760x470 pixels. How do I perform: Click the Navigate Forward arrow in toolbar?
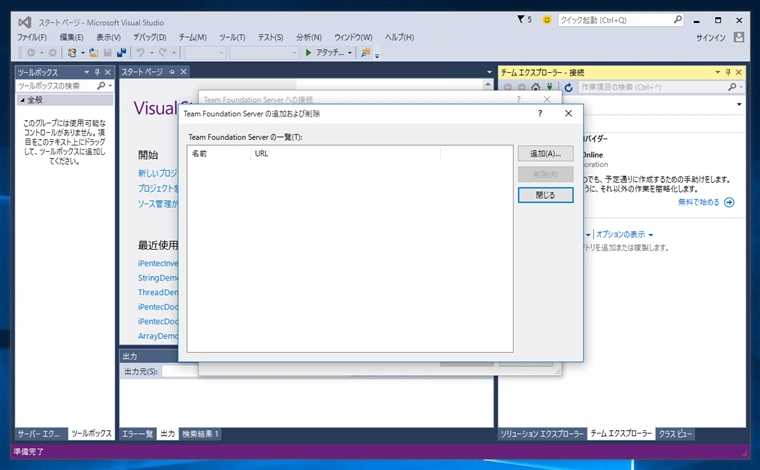point(52,52)
